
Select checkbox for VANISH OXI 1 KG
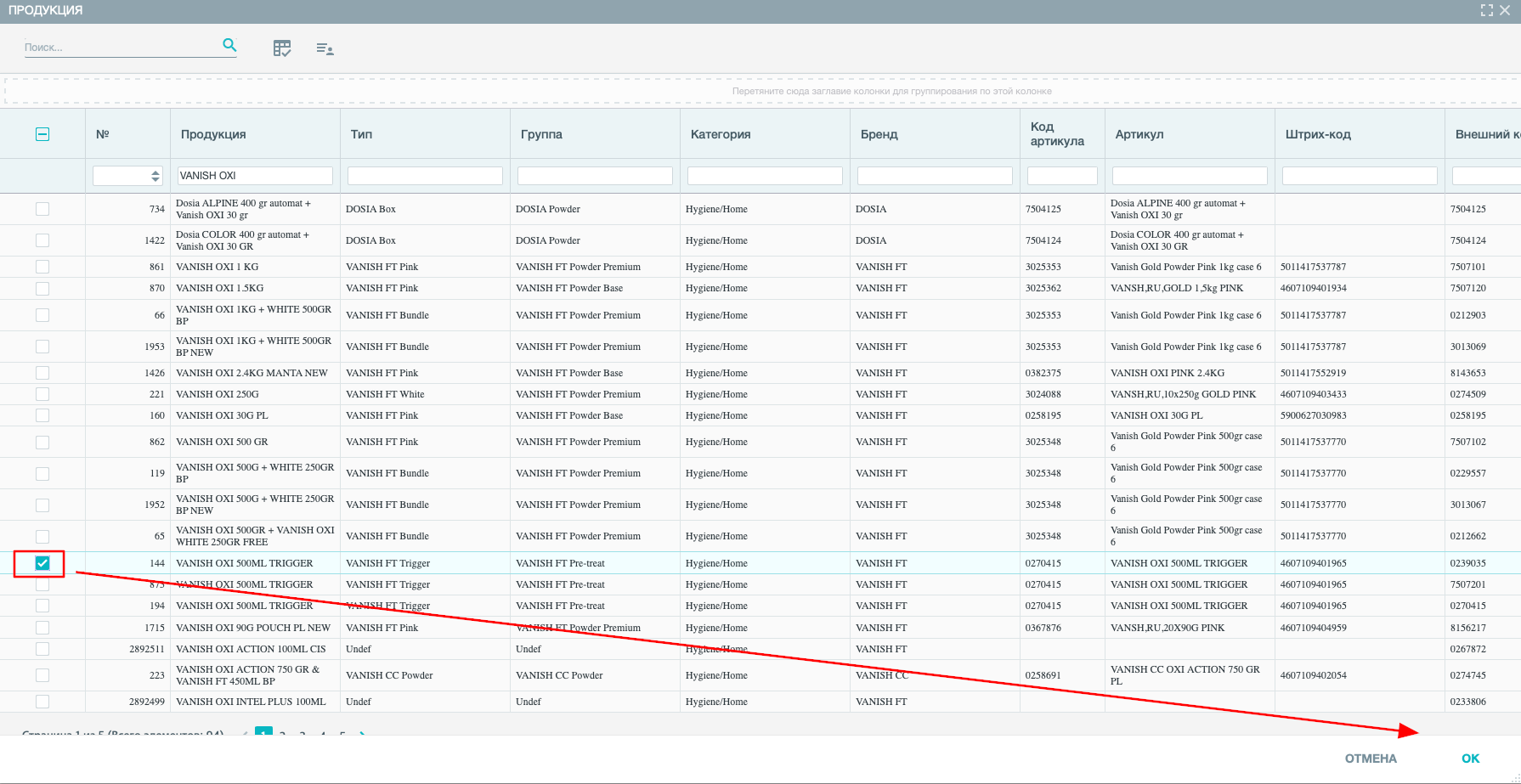(x=42, y=267)
